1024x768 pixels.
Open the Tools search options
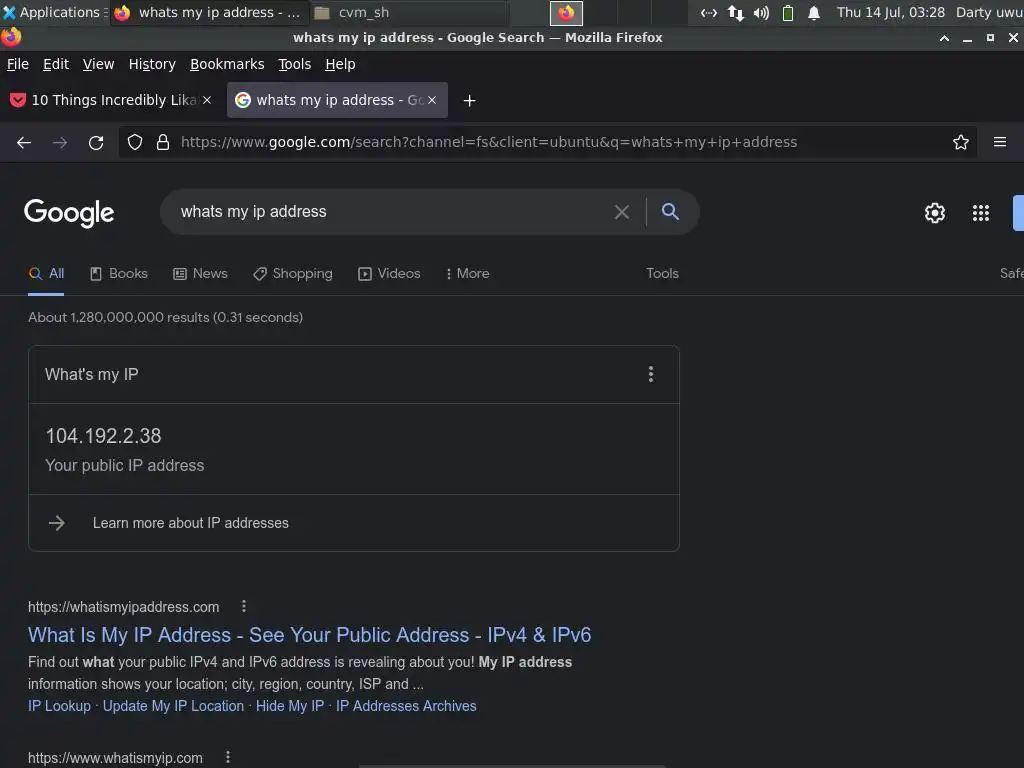(x=662, y=274)
